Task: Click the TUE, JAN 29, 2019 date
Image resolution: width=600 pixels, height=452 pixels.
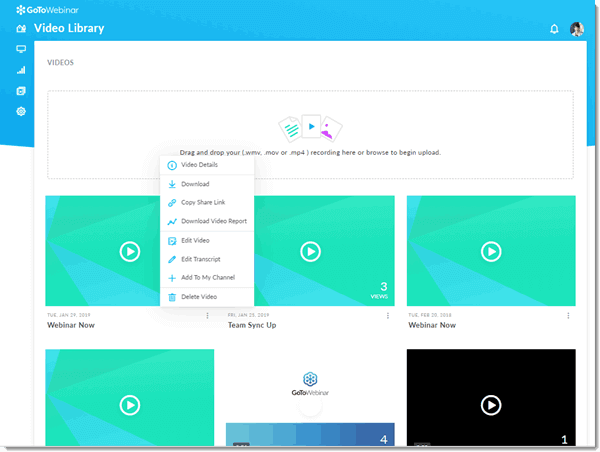Action: point(68,315)
